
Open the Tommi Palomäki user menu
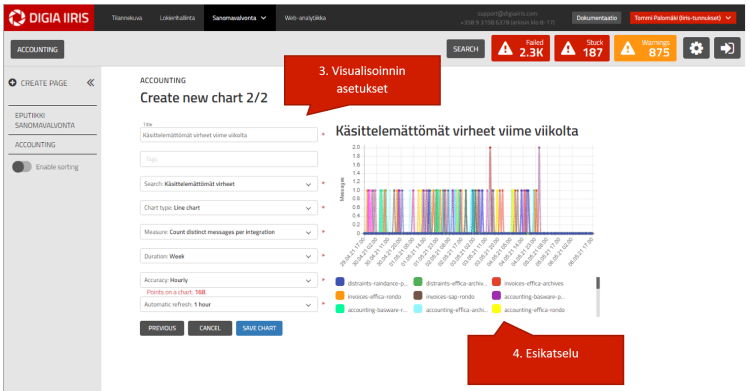click(683, 18)
